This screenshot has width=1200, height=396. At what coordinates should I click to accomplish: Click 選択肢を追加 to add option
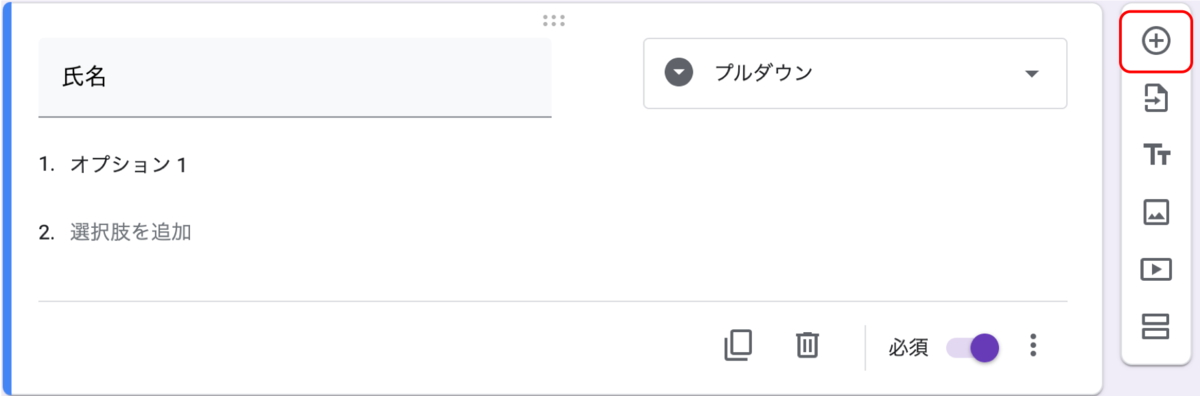130,232
